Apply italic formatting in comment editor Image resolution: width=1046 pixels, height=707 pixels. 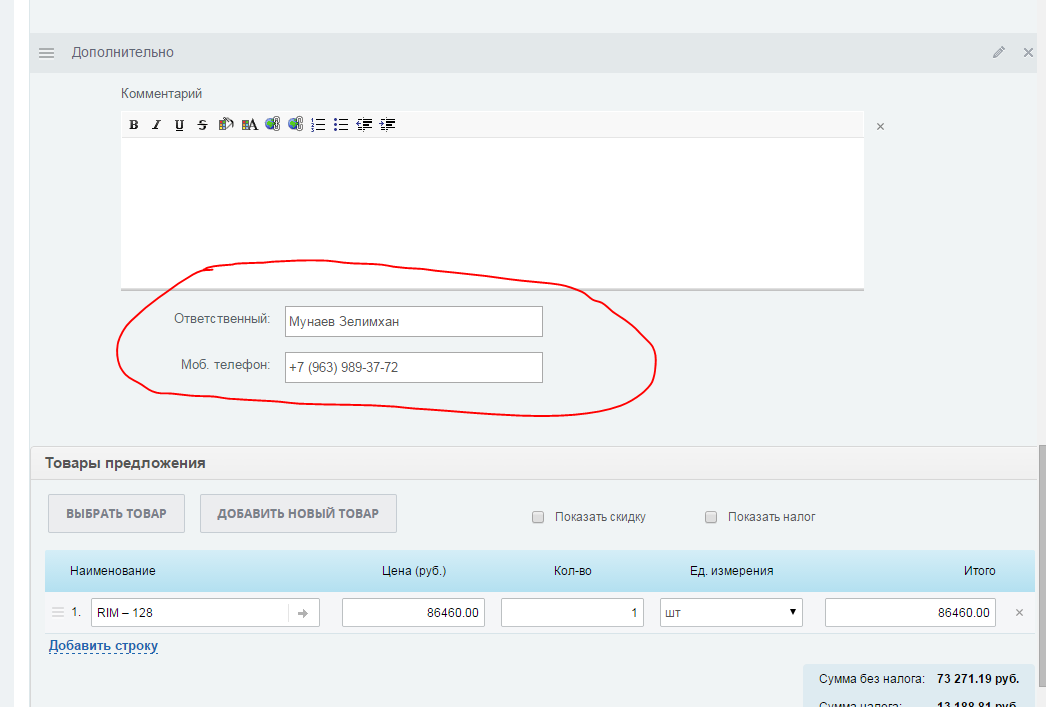coord(156,125)
